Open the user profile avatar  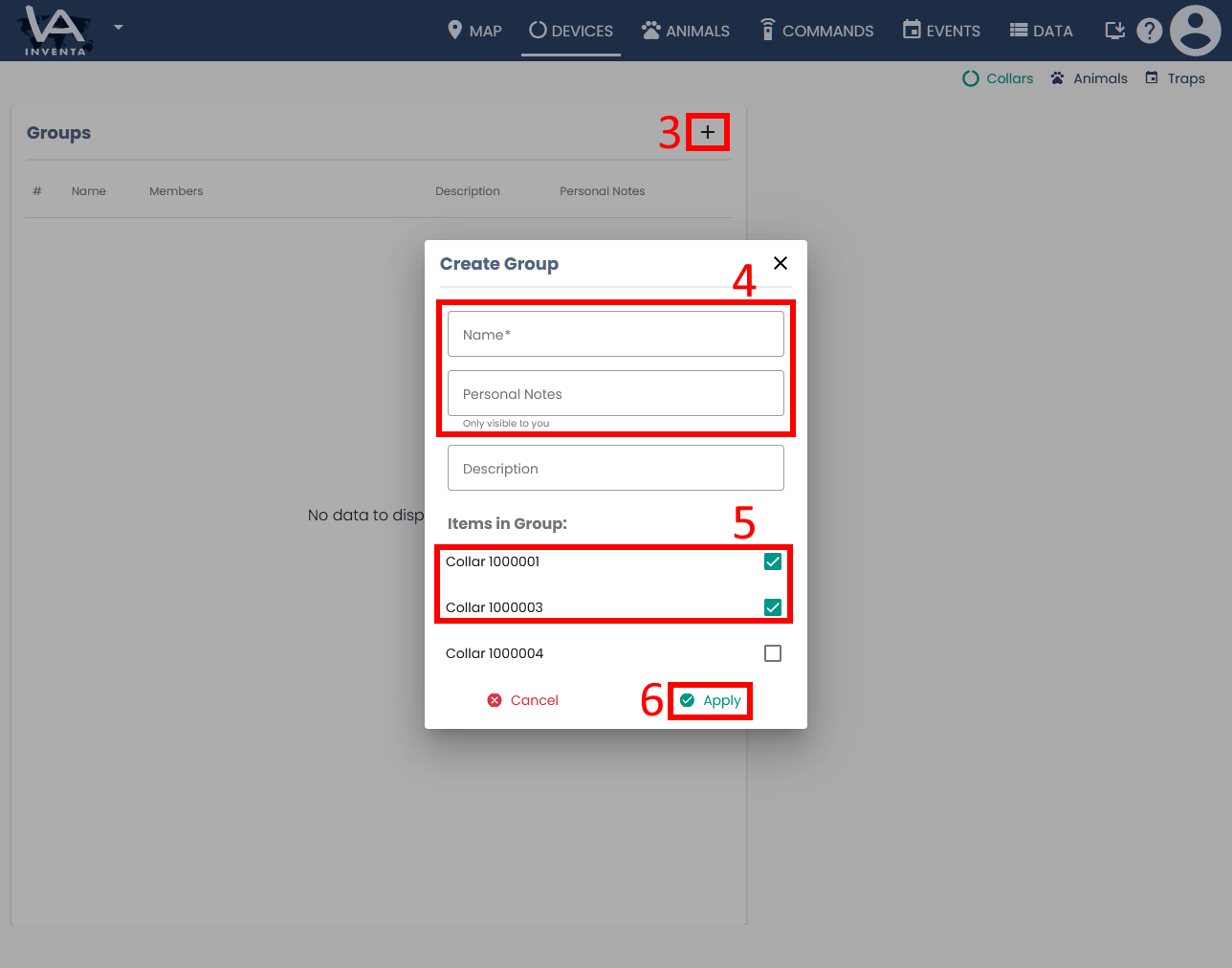click(x=1195, y=31)
